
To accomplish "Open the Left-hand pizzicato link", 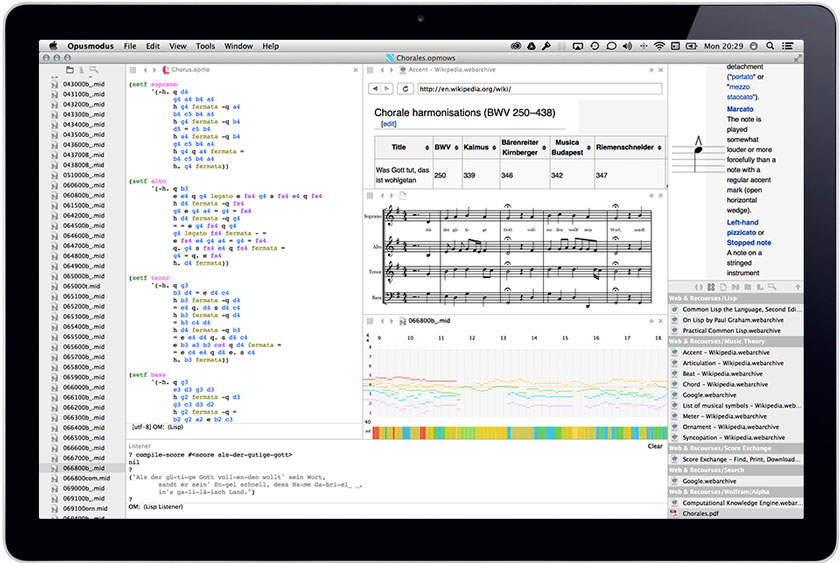I will tap(742, 227).
